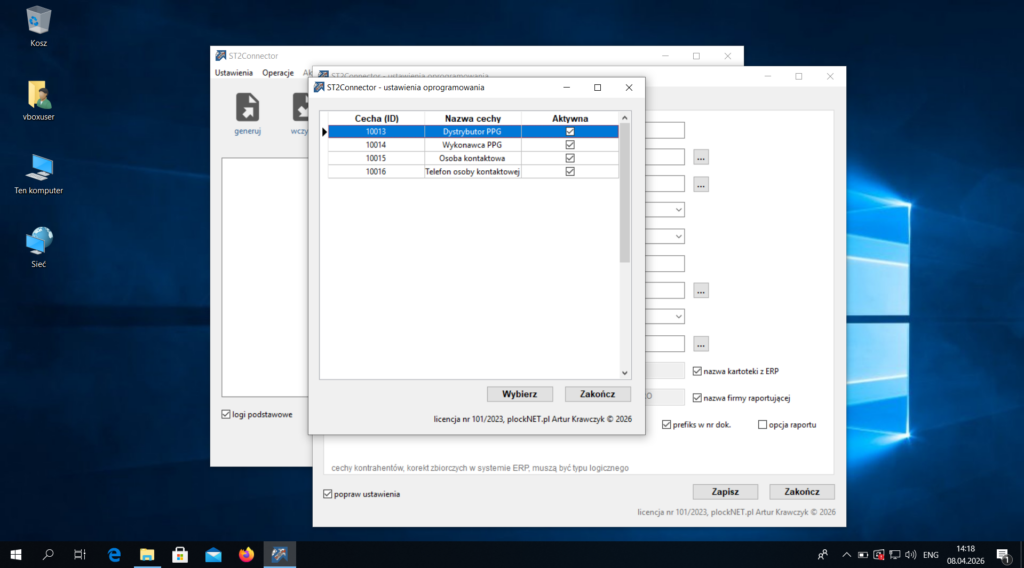
Task: Toggle Aktywna checkbox for Wykonawca PPG
Action: [x=570, y=145]
